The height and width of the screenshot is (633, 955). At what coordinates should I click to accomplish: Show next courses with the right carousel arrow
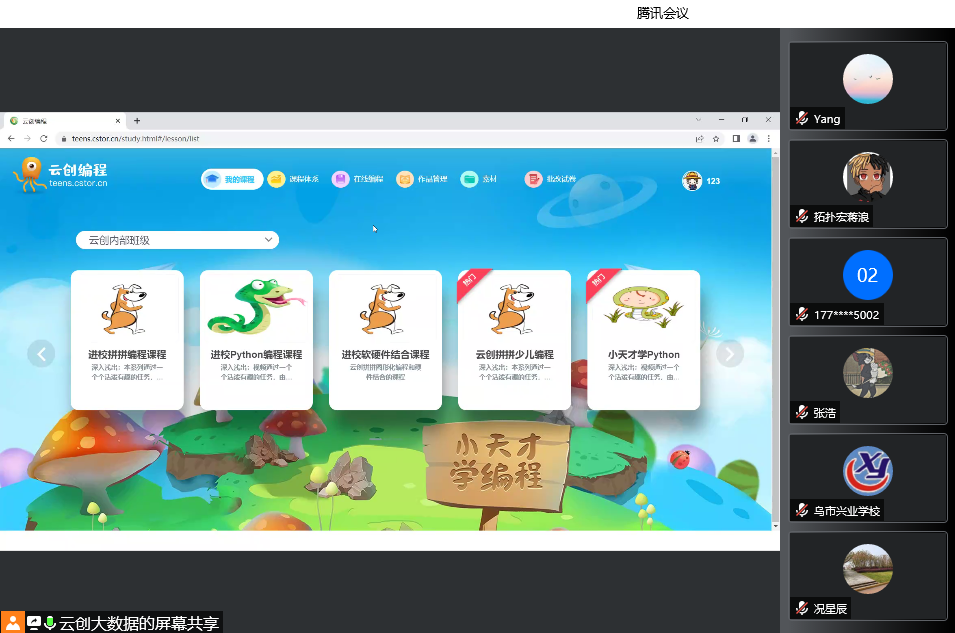click(730, 353)
